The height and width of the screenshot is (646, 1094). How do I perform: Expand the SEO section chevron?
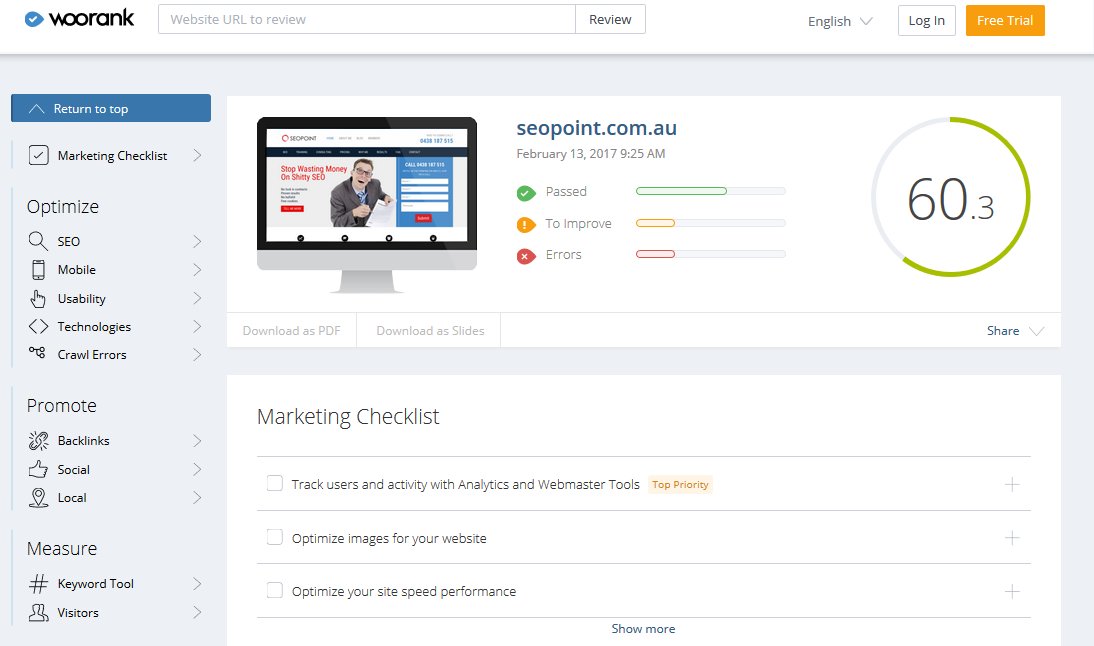pos(197,241)
